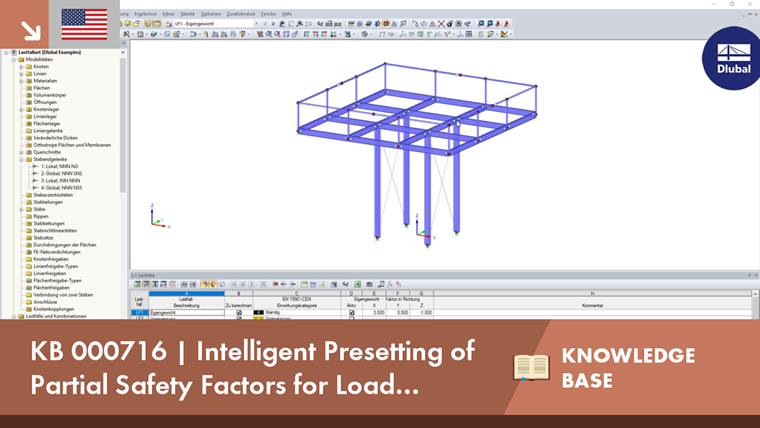Click the Eigengewicht description cell in LF1 row
This screenshot has height=428, width=760.
[x=187, y=313]
